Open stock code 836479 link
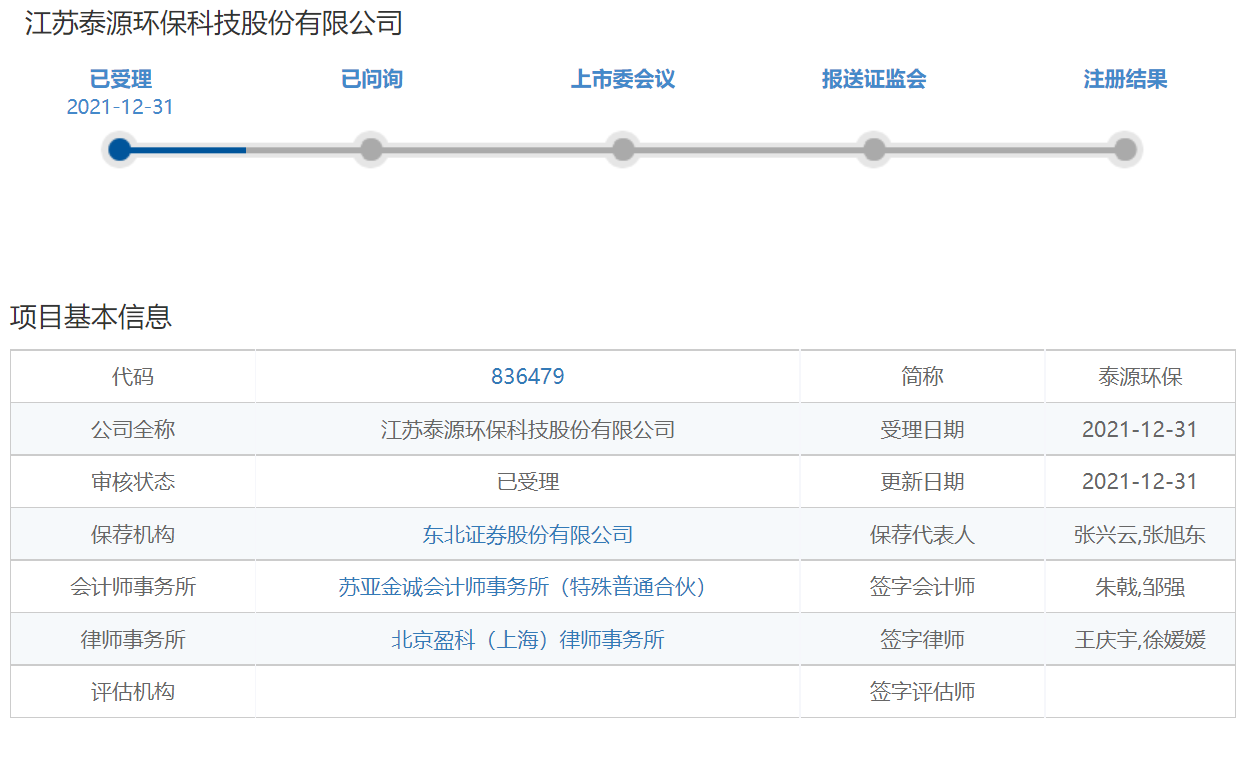Image resolution: width=1251 pixels, height=758 pixels. [x=527, y=377]
